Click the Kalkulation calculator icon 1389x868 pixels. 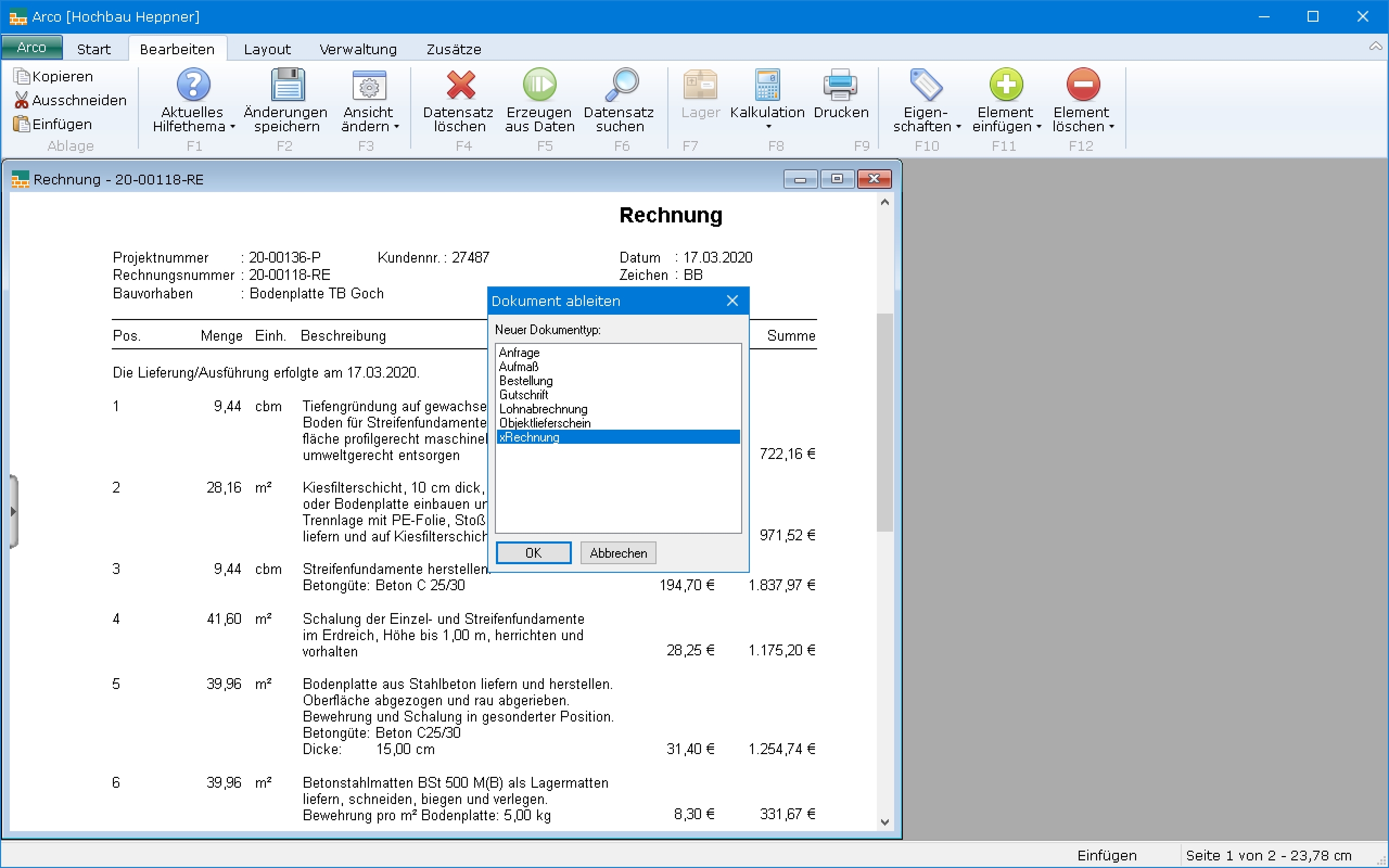(x=767, y=85)
